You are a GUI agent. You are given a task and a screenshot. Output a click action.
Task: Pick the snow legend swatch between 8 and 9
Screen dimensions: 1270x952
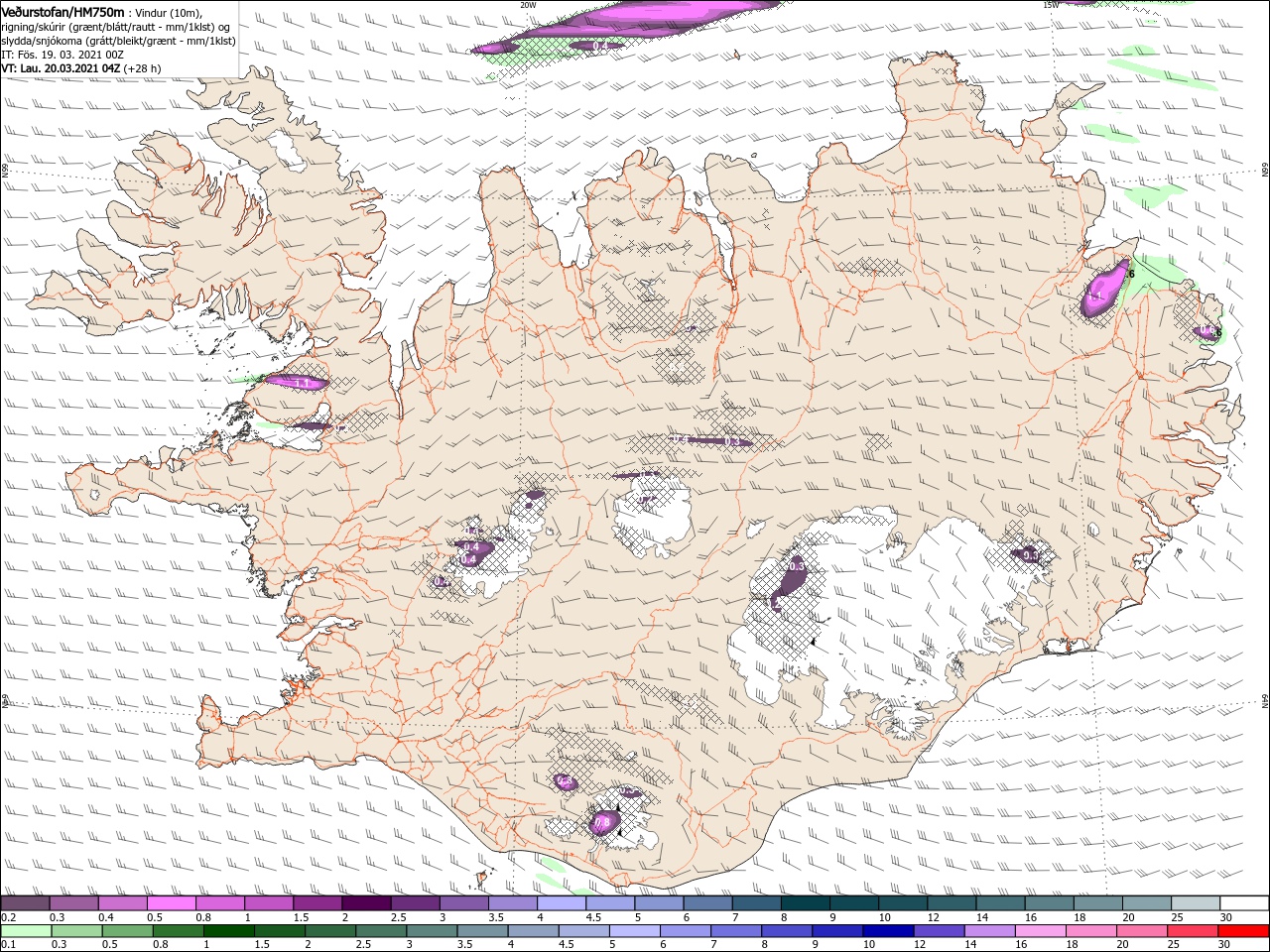(806, 903)
